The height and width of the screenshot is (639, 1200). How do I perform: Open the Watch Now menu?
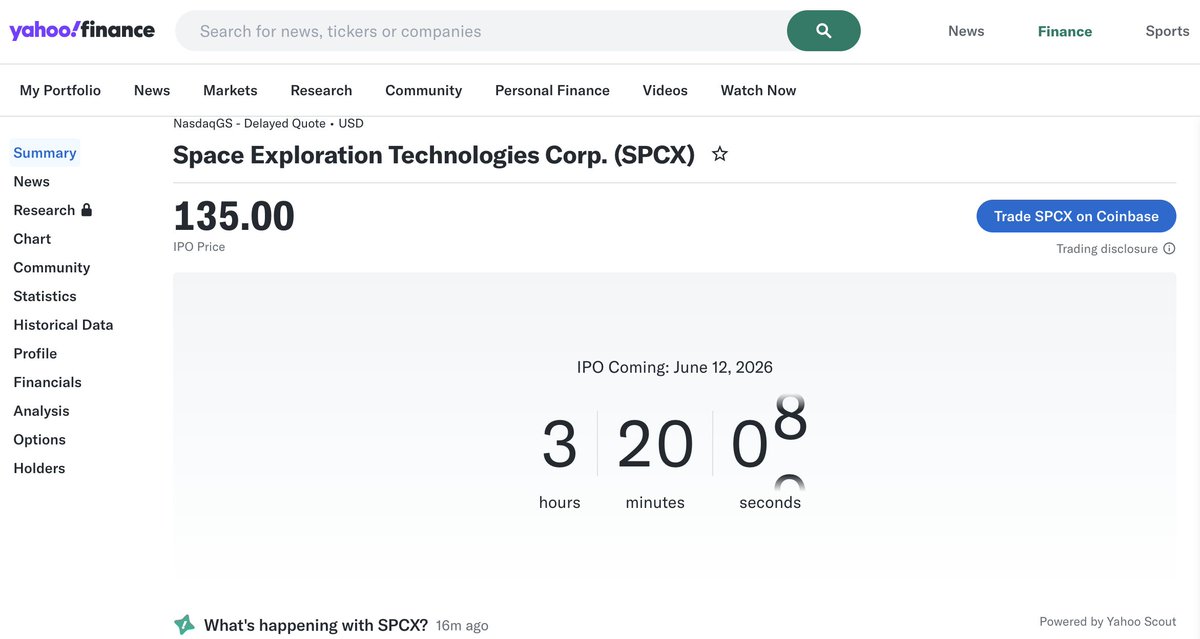(758, 90)
